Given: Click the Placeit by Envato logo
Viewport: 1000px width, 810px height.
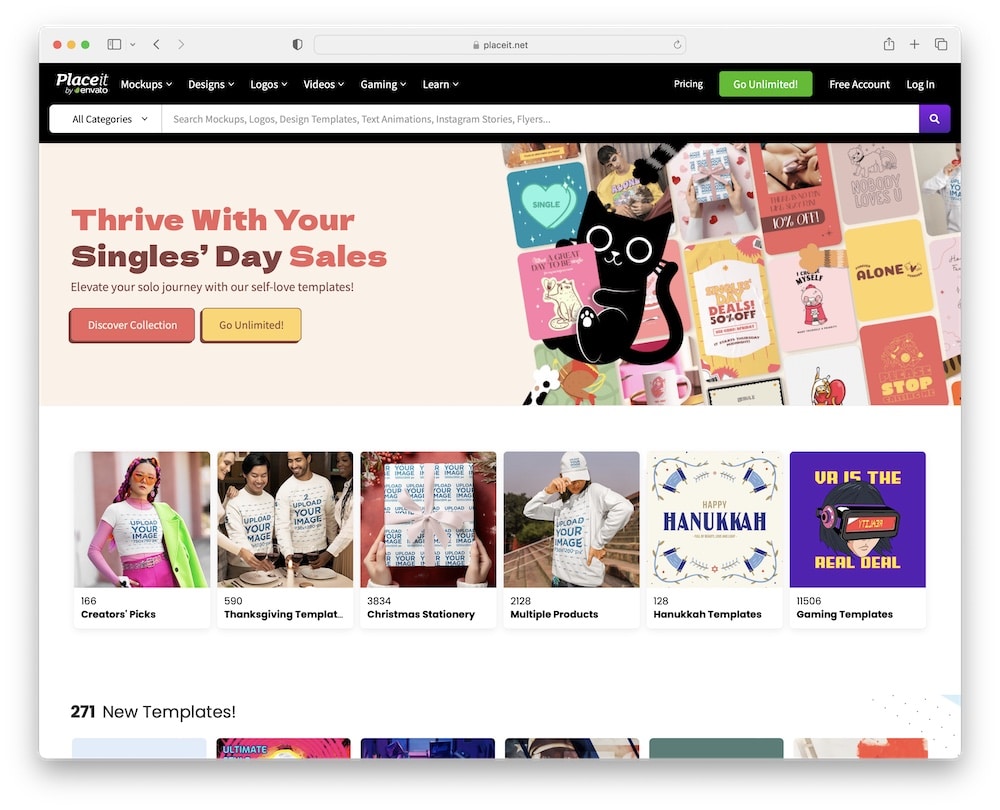Looking at the screenshot, I should point(82,84).
